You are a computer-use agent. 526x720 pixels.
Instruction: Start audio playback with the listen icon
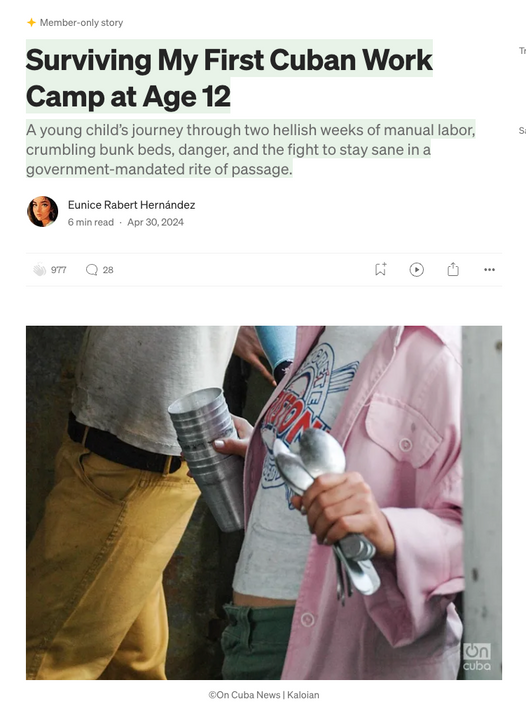[x=416, y=270]
